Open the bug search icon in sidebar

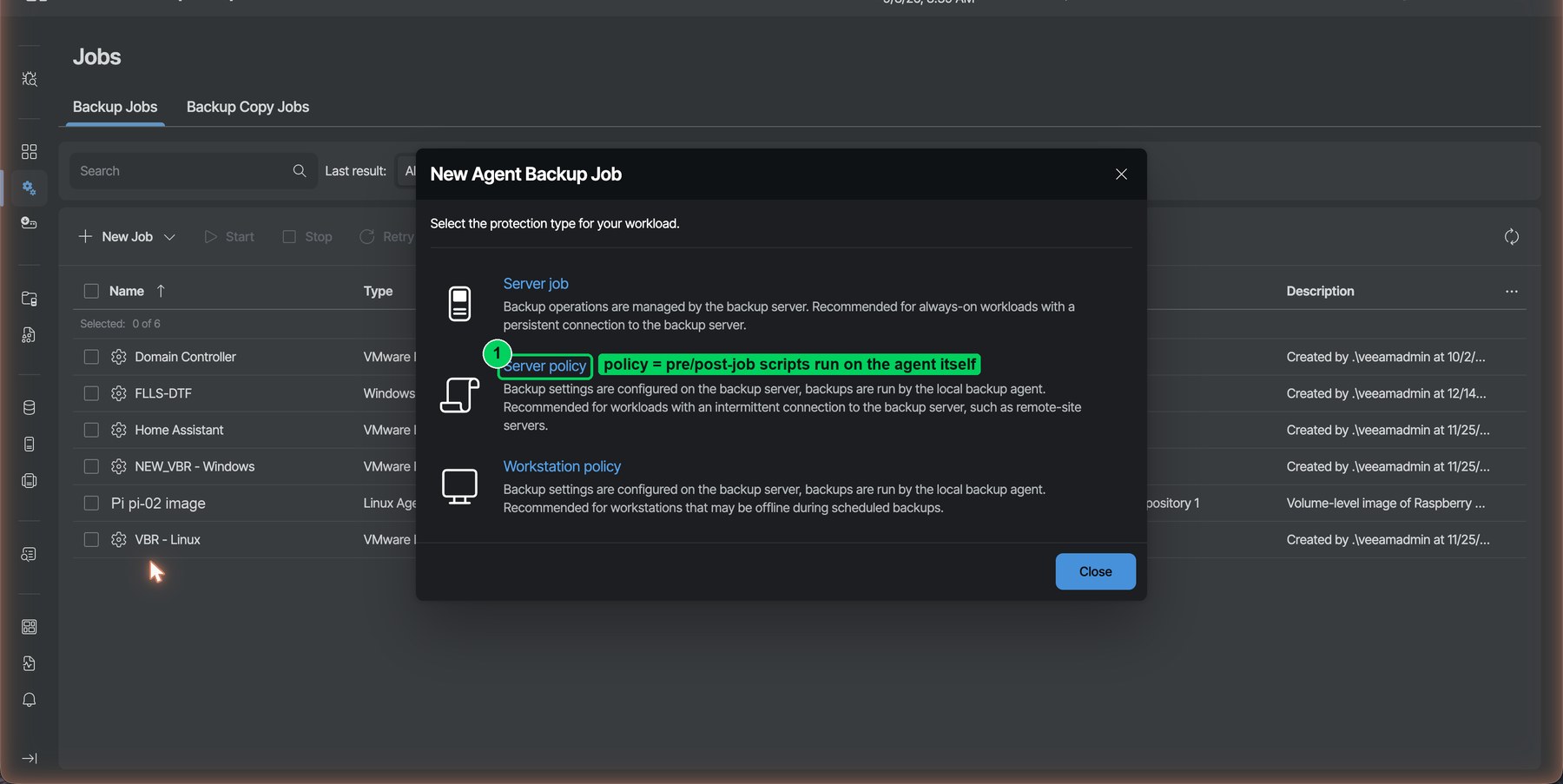[x=29, y=79]
